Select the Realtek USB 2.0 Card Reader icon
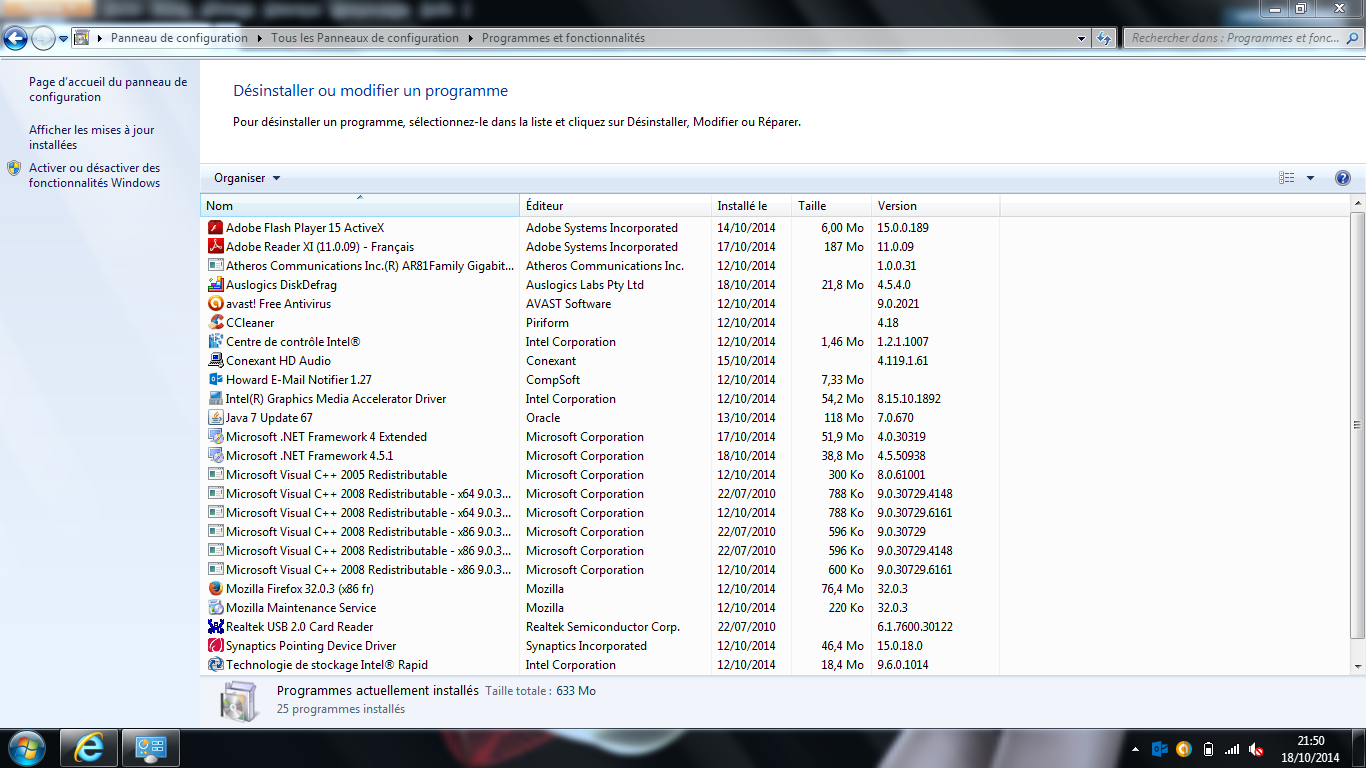The width and height of the screenshot is (1366, 768). (215, 627)
